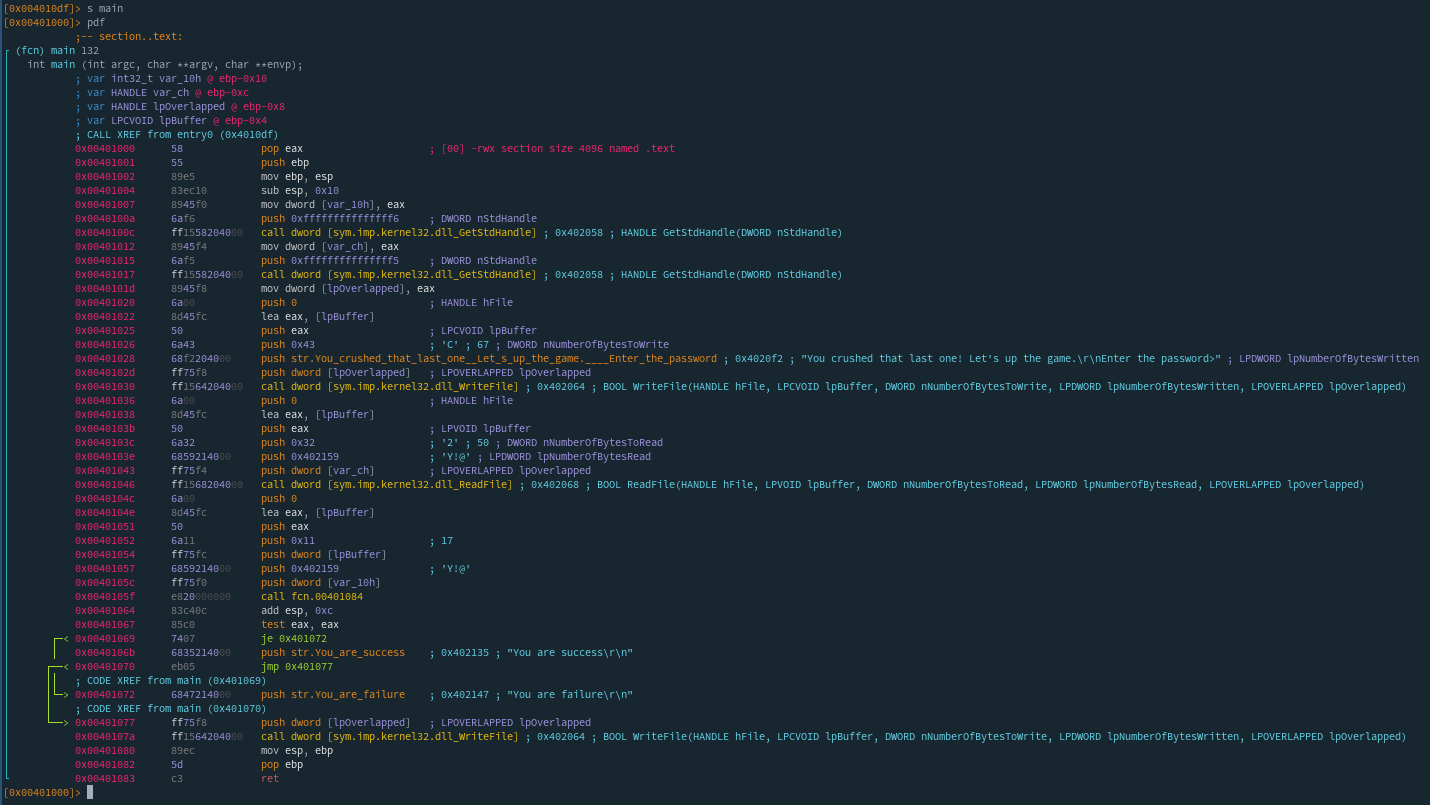Click the comment 'CODE XREF from main (0x401070)'

point(171,708)
